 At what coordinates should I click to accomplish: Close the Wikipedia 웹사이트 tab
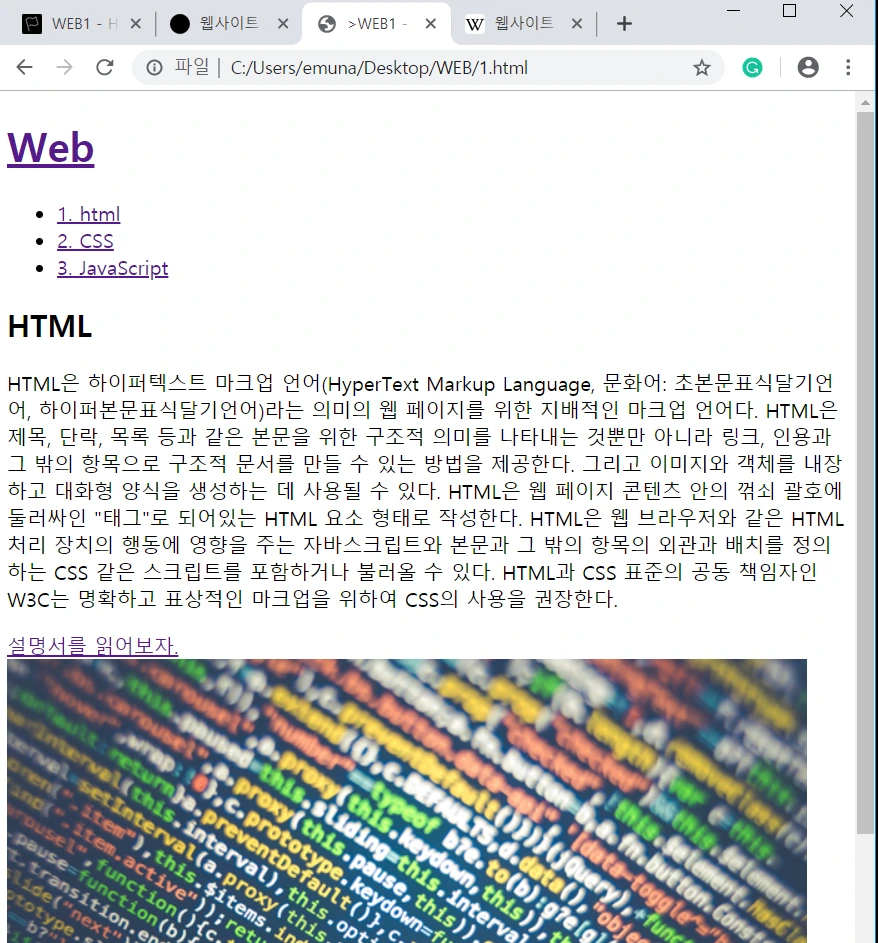[577, 24]
